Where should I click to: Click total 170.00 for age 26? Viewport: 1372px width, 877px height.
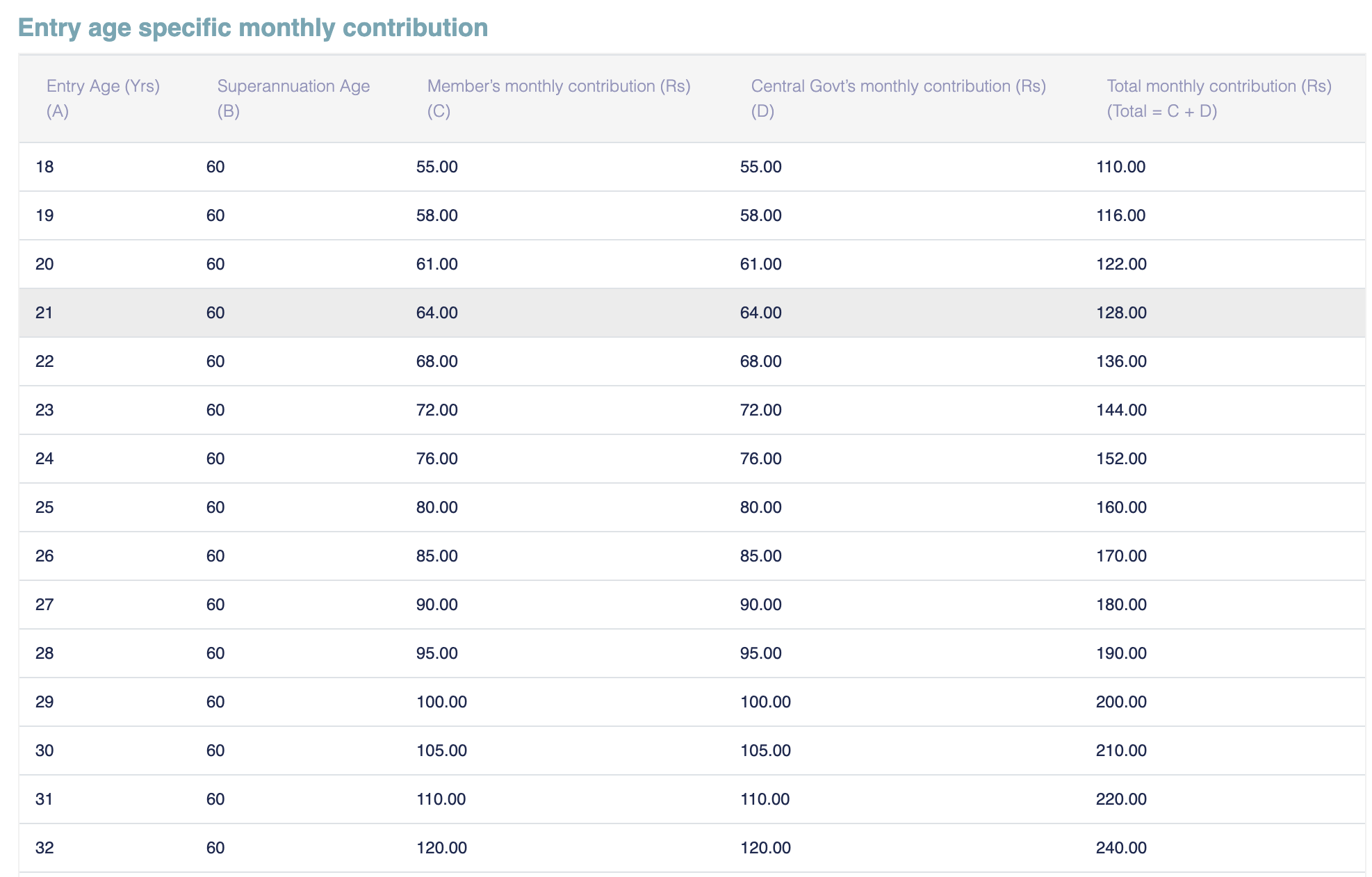[1120, 556]
